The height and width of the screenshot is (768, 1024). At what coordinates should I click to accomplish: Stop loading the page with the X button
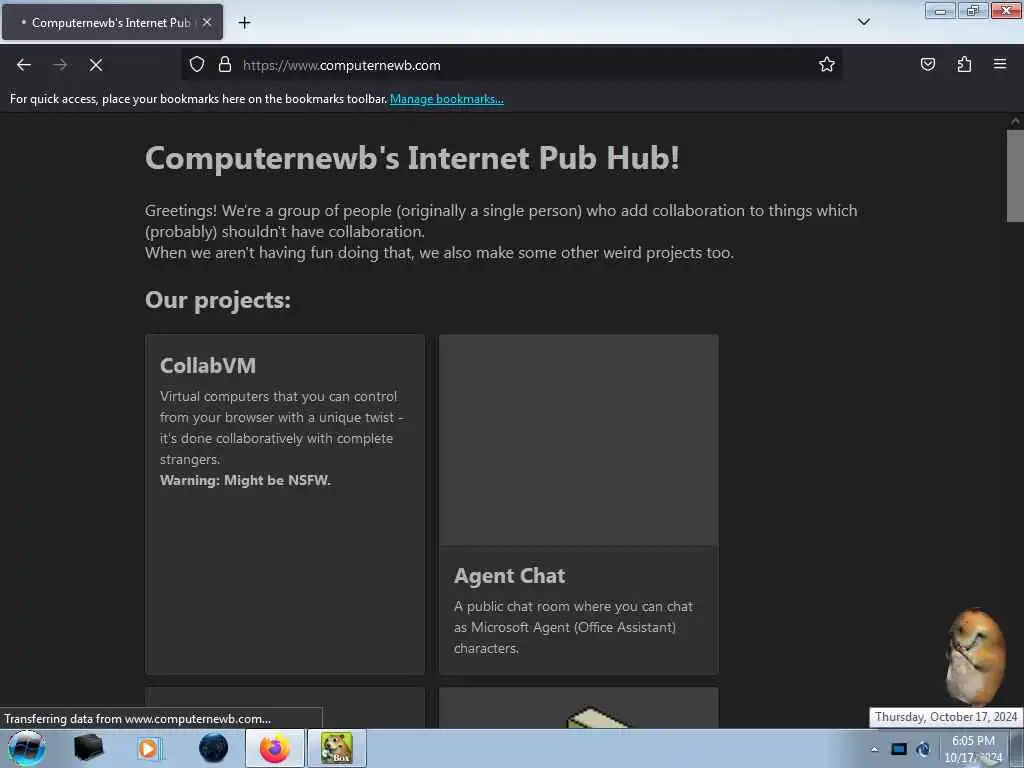(x=95, y=65)
